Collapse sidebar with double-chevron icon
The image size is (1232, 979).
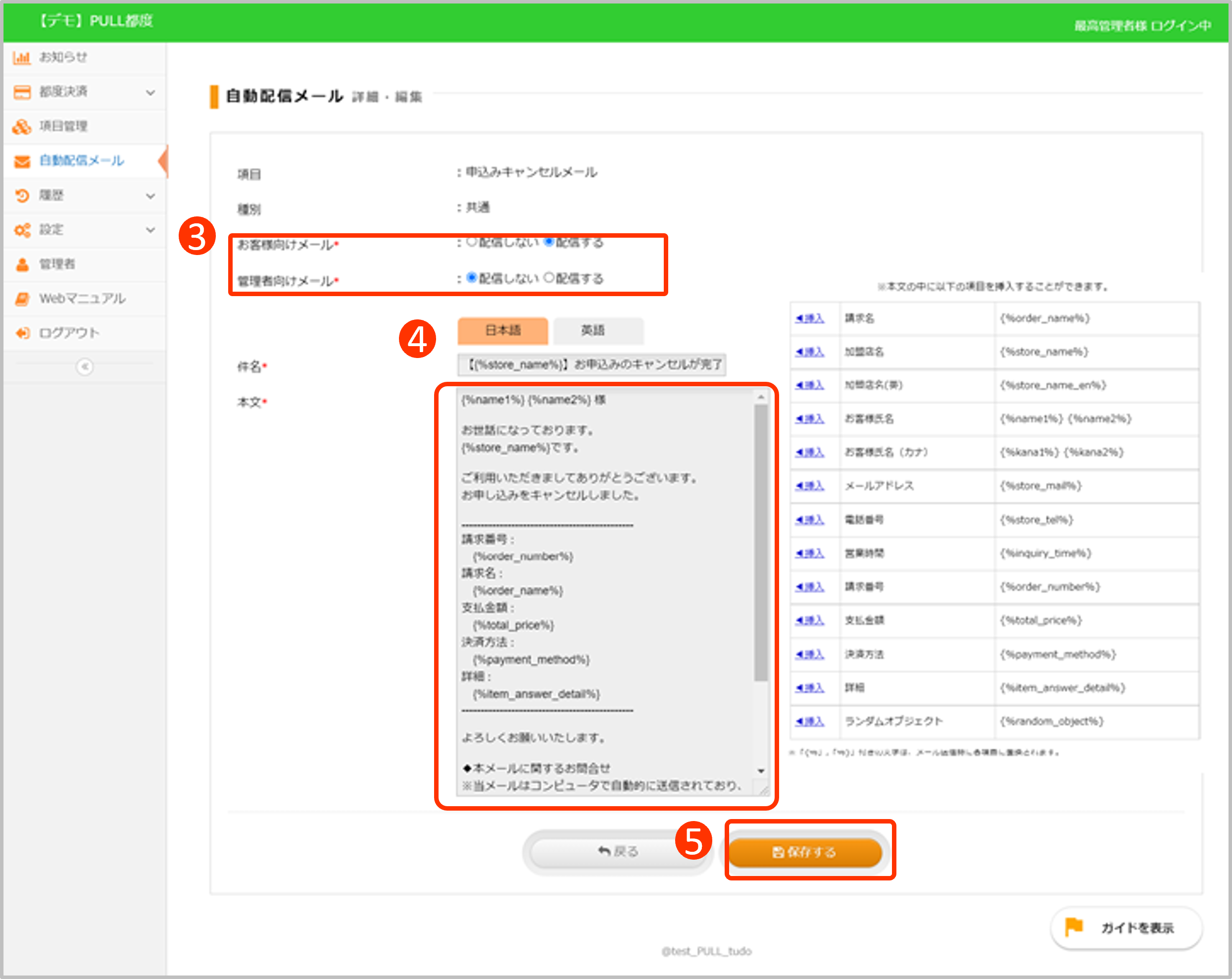(x=85, y=366)
